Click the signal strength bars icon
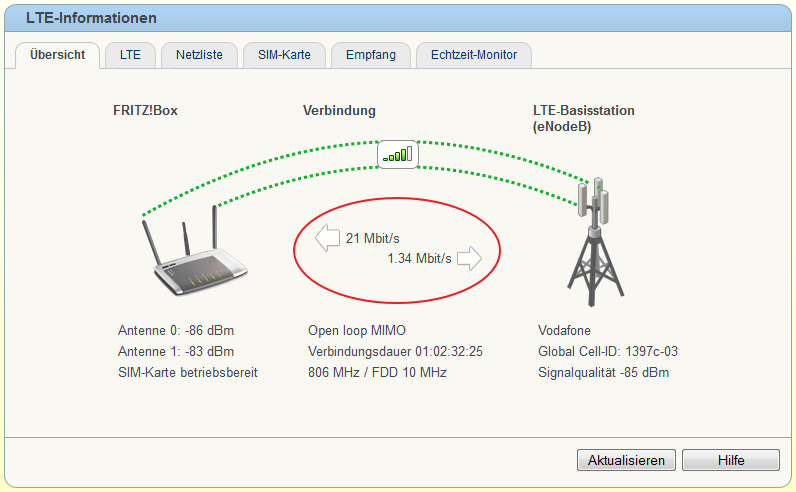 point(397,154)
